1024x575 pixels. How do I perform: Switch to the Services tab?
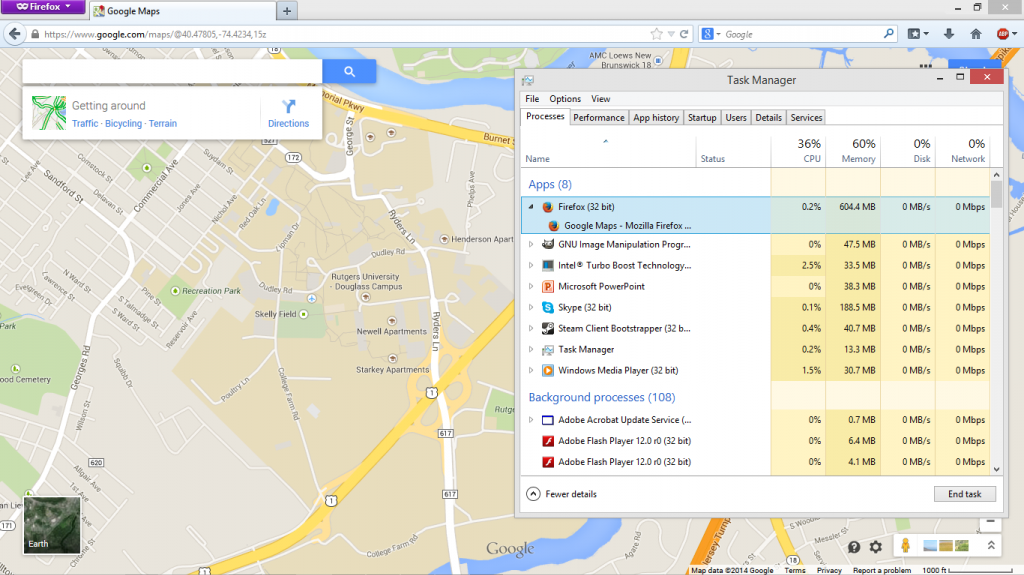pyautogui.click(x=807, y=118)
